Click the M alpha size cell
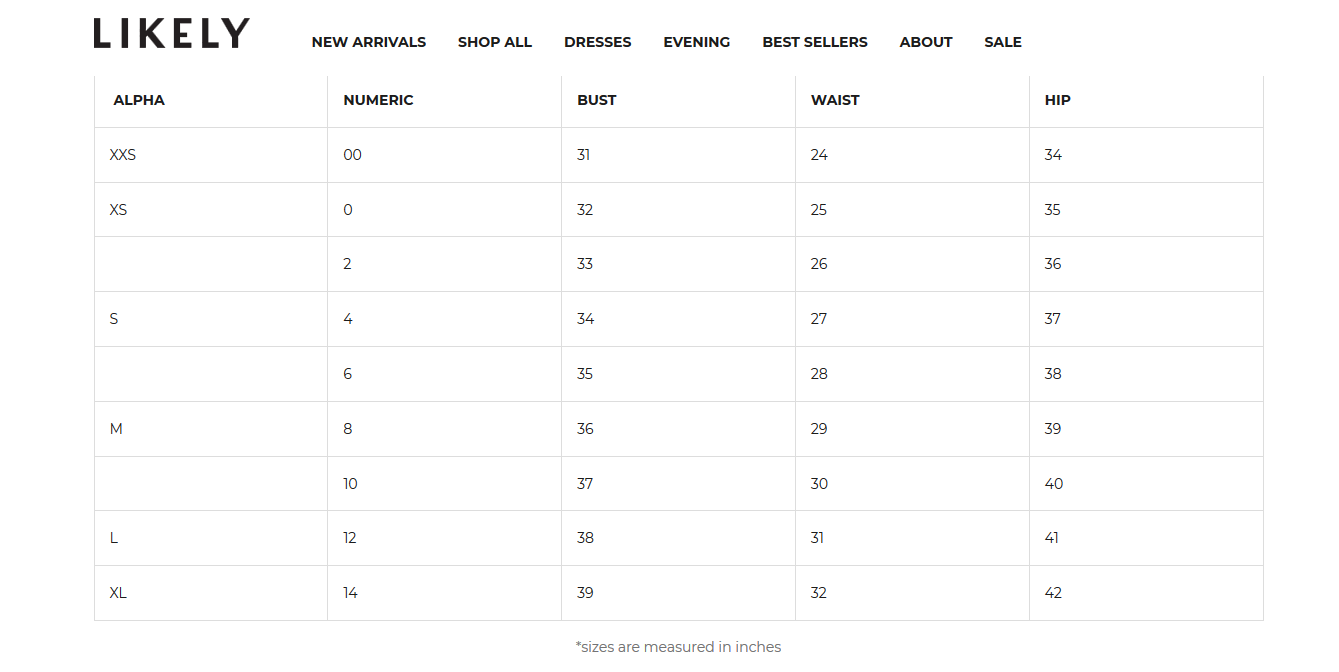Image resolution: width=1339 pixels, height=672 pixels. pyautogui.click(x=116, y=429)
